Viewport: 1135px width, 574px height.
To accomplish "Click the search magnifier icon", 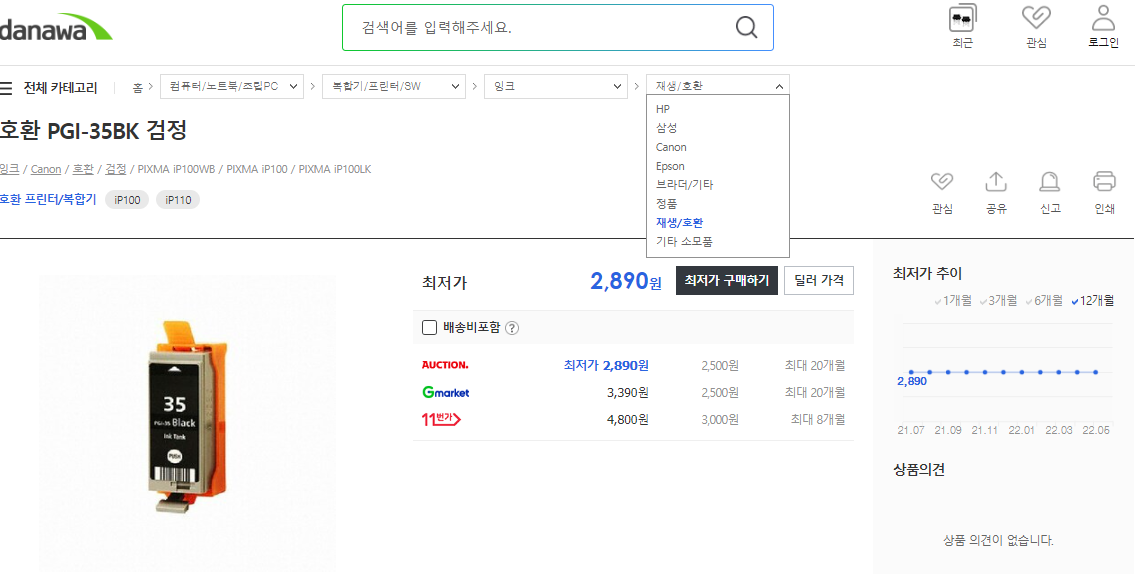I will [x=746, y=28].
